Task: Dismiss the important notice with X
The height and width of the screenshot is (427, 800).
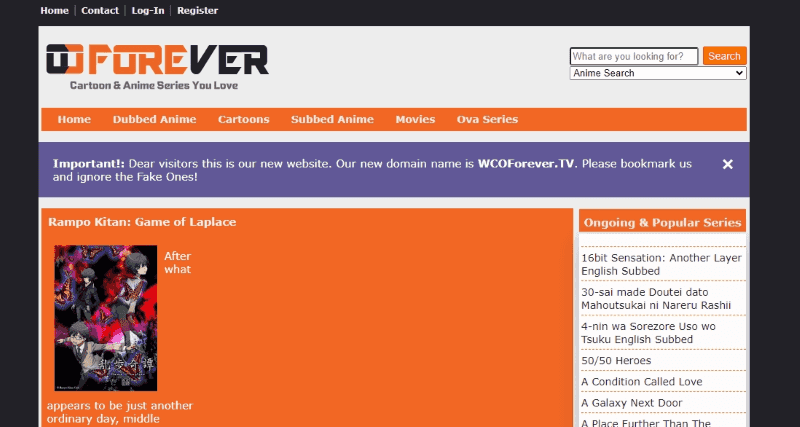Action: point(728,164)
